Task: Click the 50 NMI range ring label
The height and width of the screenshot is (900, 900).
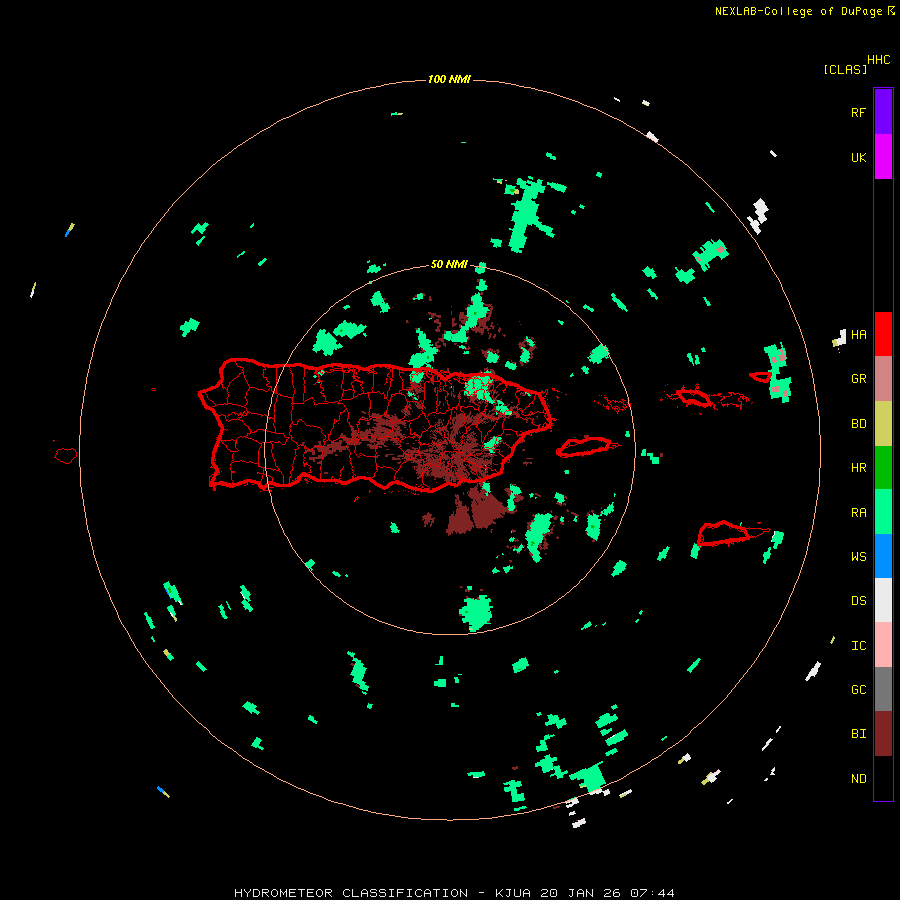Action: [449, 264]
